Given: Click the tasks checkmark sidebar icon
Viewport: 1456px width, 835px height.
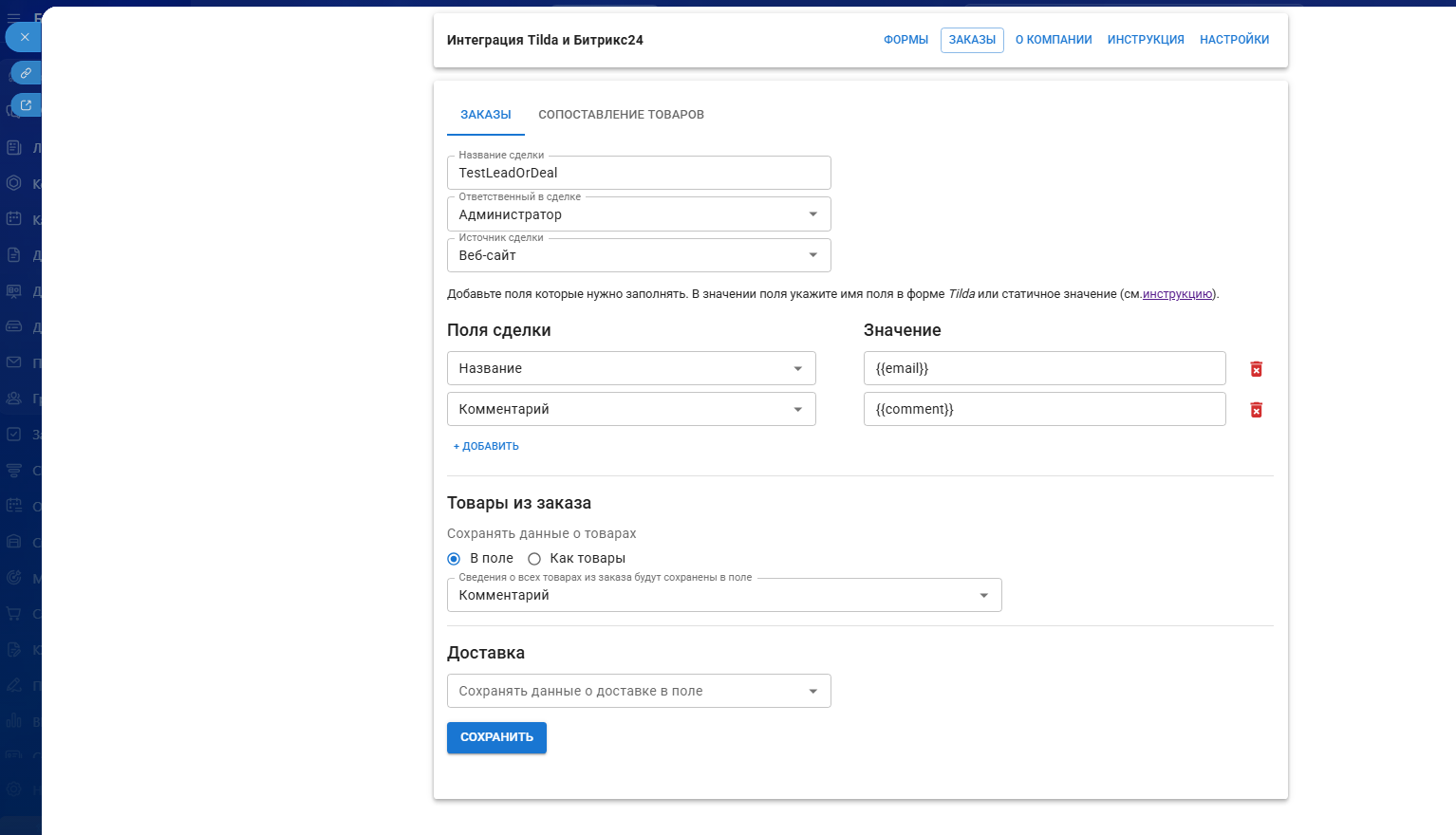Looking at the screenshot, I should coord(14,435).
